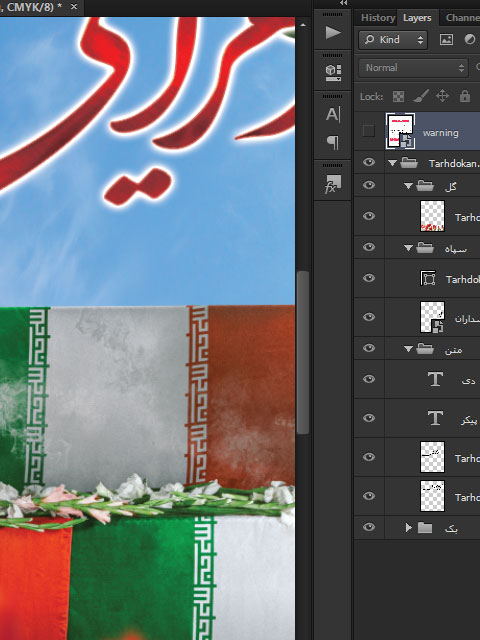The height and width of the screenshot is (640, 480).
Task: Open the Styles fx panel icon
Action: [333, 184]
